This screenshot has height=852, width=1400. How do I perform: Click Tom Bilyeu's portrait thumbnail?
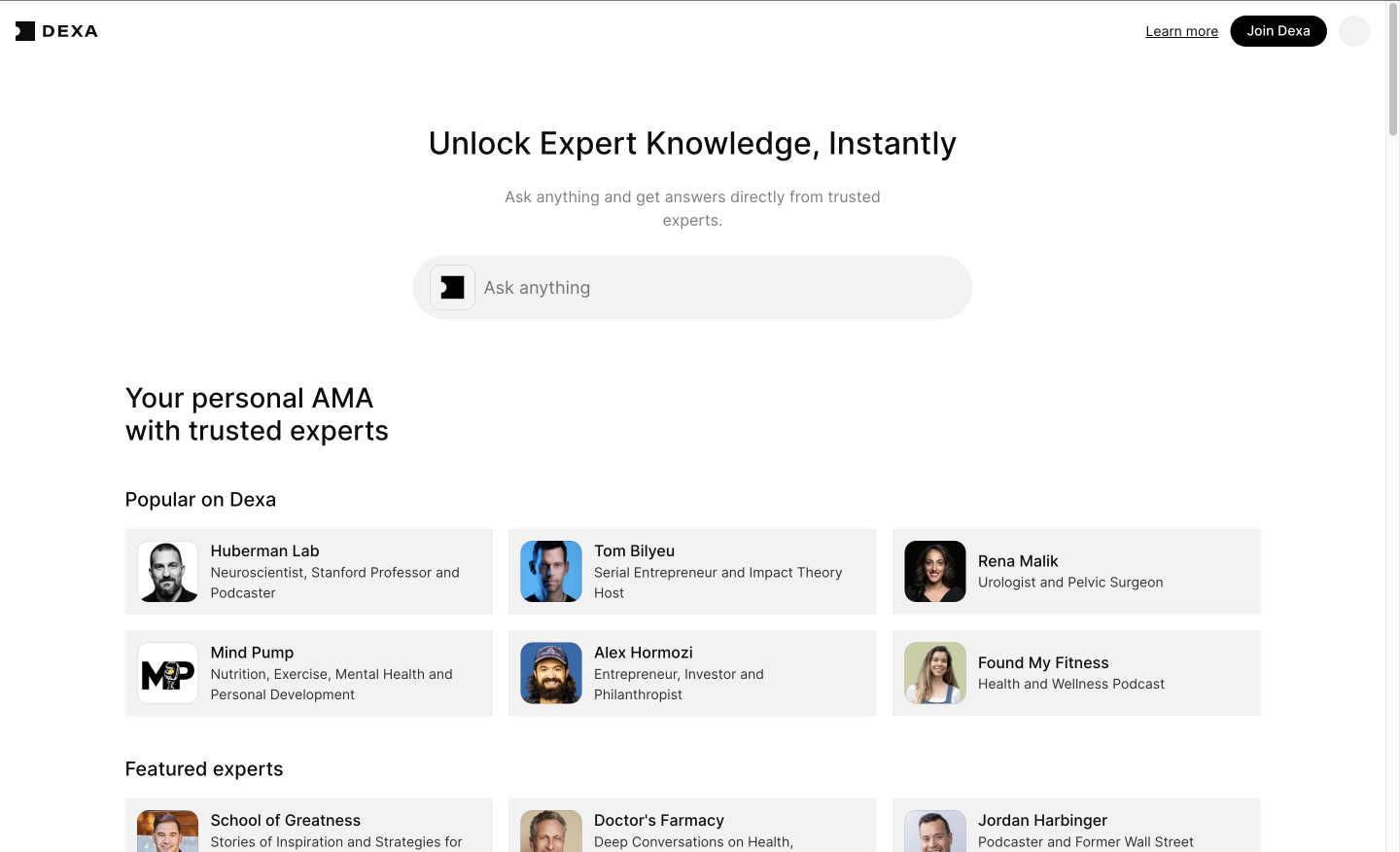(551, 572)
